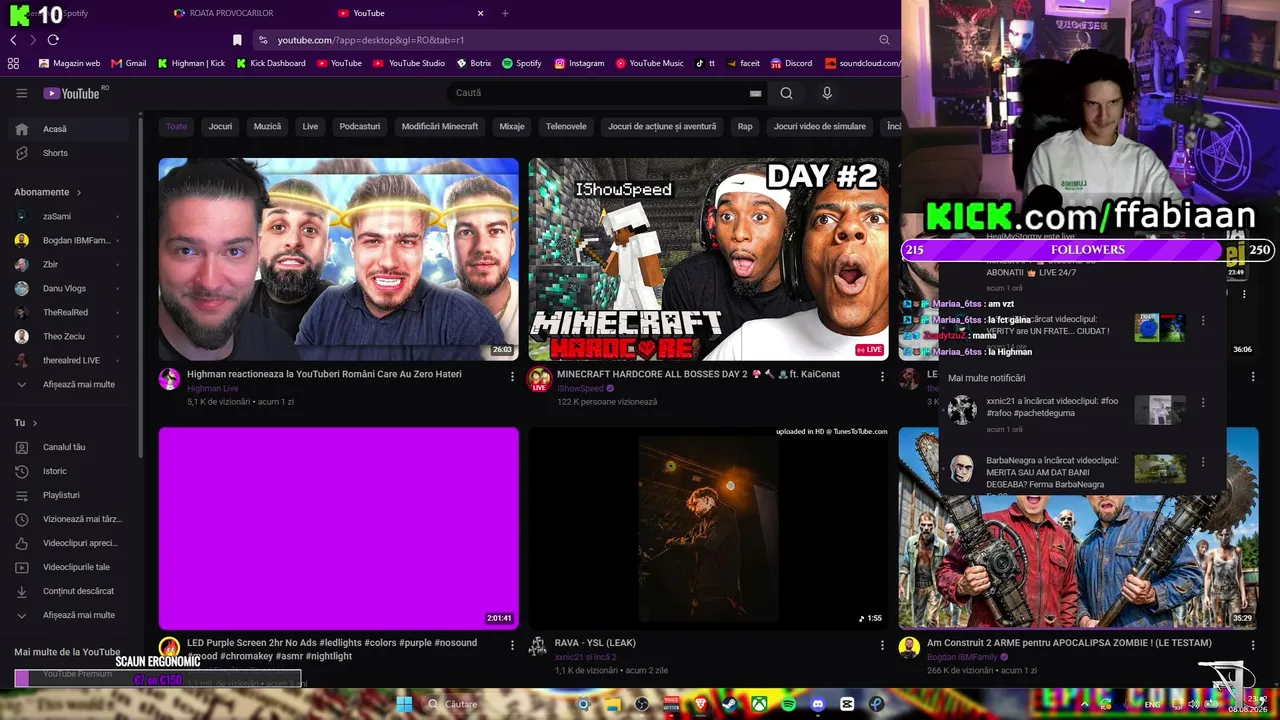Image resolution: width=1280 pixels, height=720 pixels.
Task: Select the Telenovele filter chip
Action: [x=566, y=127]
